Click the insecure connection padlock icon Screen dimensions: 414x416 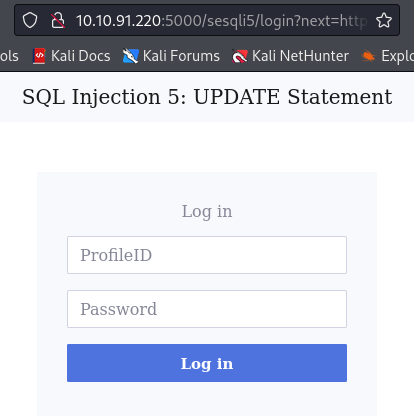coord(58,20)
